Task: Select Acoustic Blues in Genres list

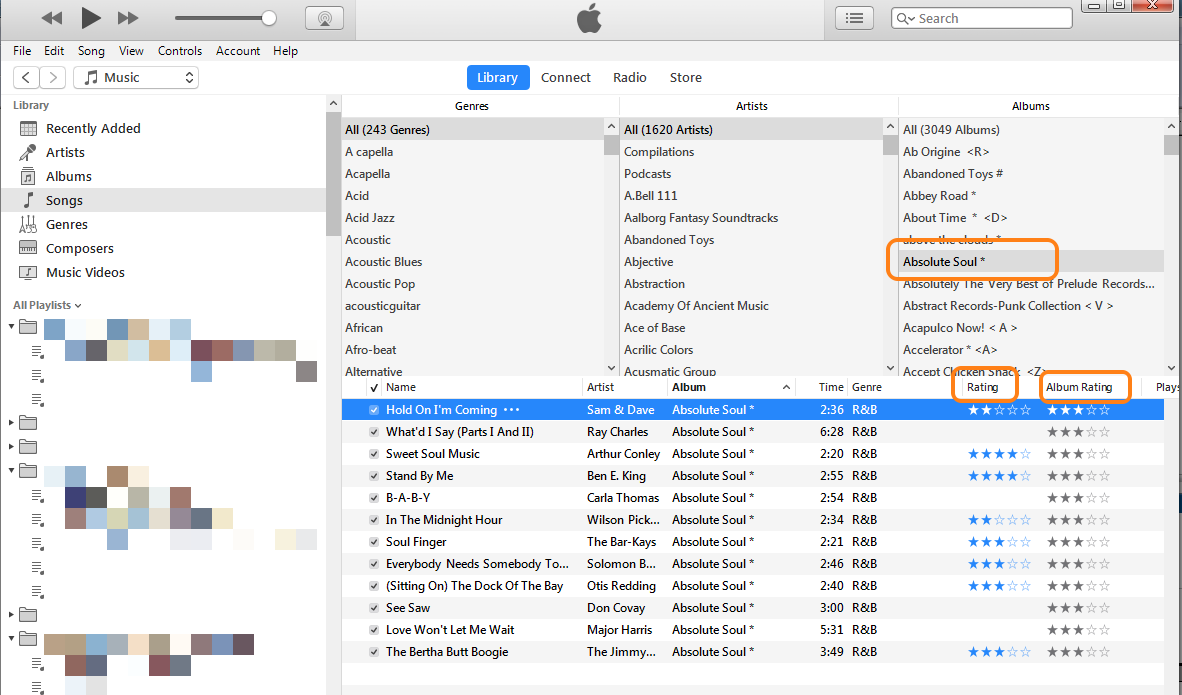Action: point(384,262)
